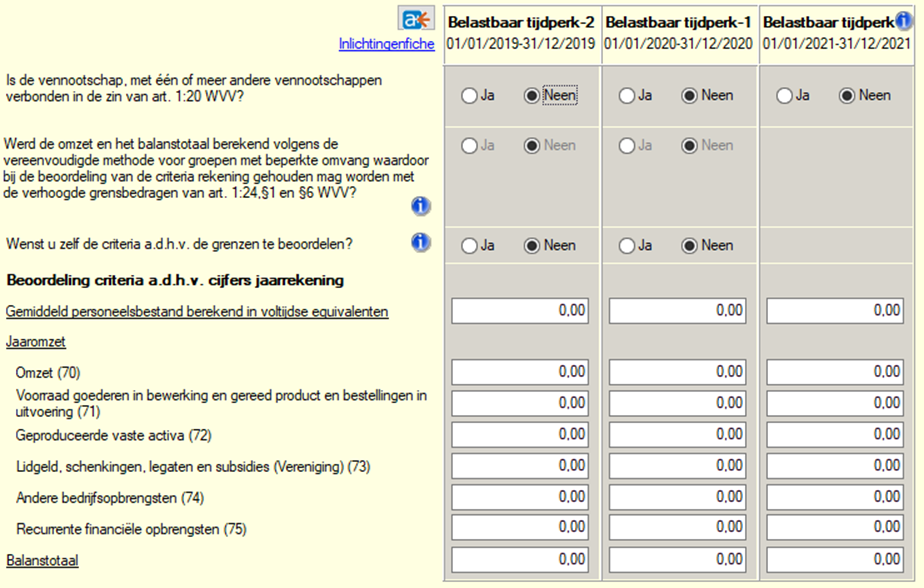Open the Inlichtingenfiche link
Viewport: 924px width, 588px height.
click(x=386, y=44)
